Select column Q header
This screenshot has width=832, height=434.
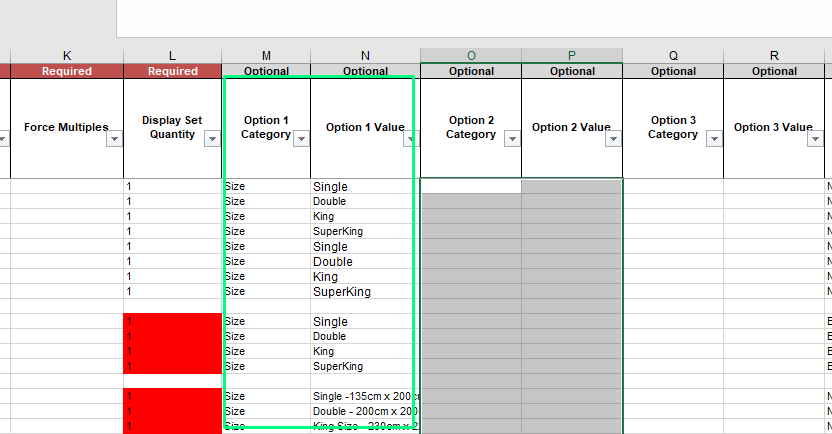673,56
